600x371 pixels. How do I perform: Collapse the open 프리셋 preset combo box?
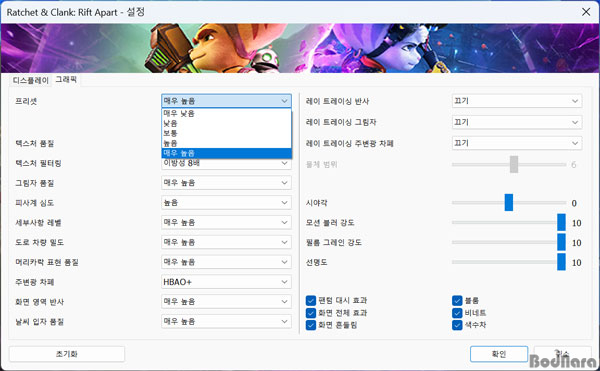click(226, 101)
